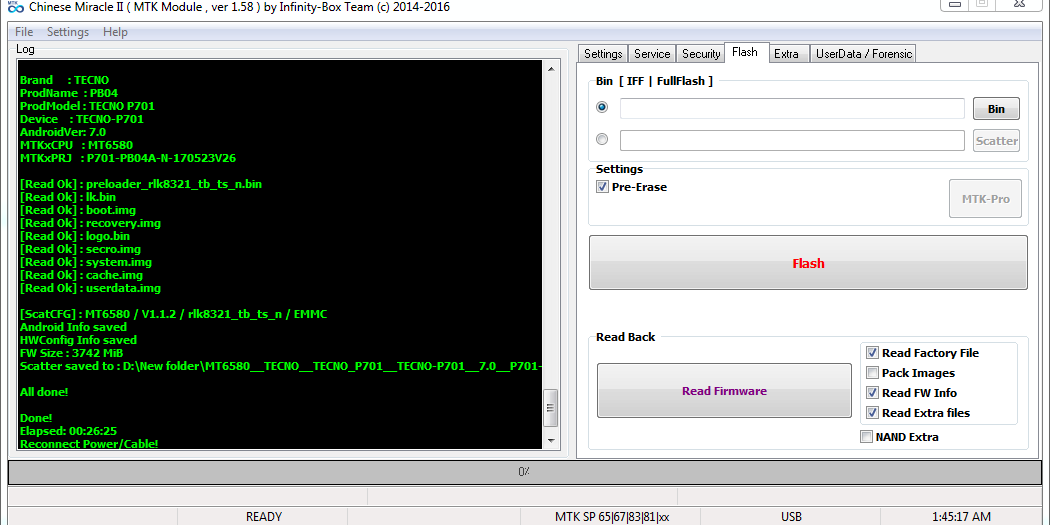Click the '[ScatCFG]' log line
This screenshot has height=525, width=1050.
tap(173, 313)
